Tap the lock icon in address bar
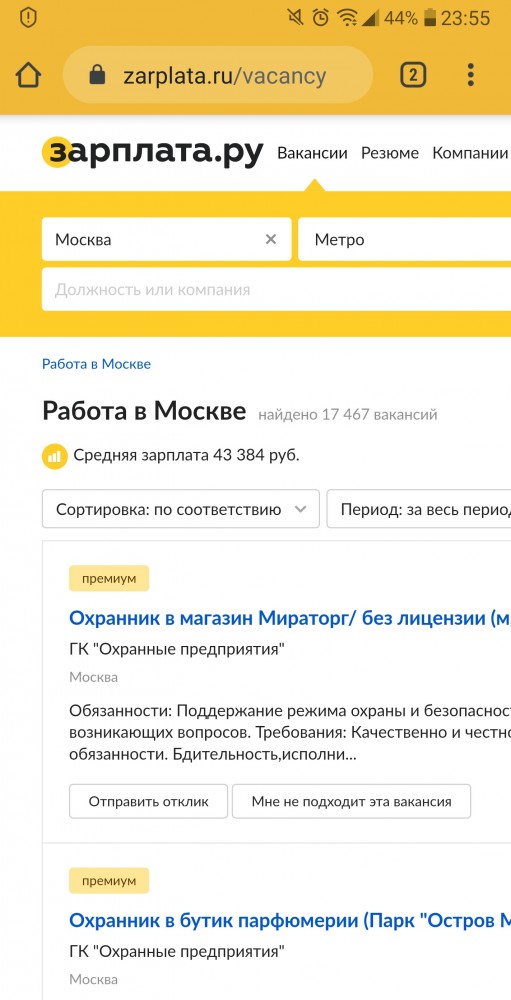Screen dimensions: 511x1000 97,75
